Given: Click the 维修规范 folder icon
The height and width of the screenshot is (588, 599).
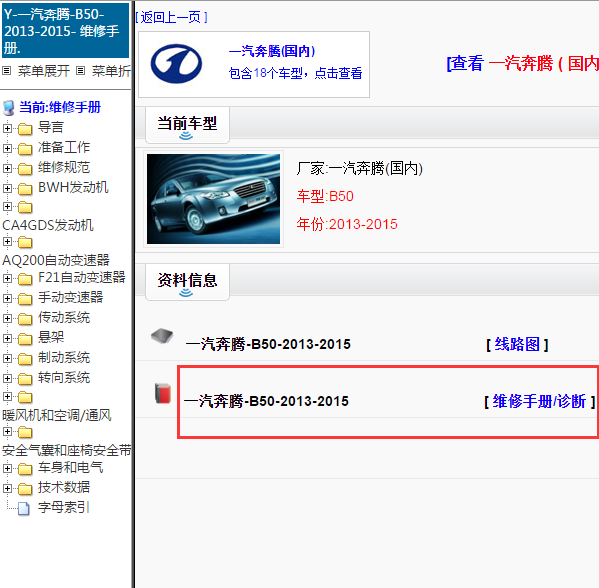Looking at the screenshot, I should pos(25,168).
